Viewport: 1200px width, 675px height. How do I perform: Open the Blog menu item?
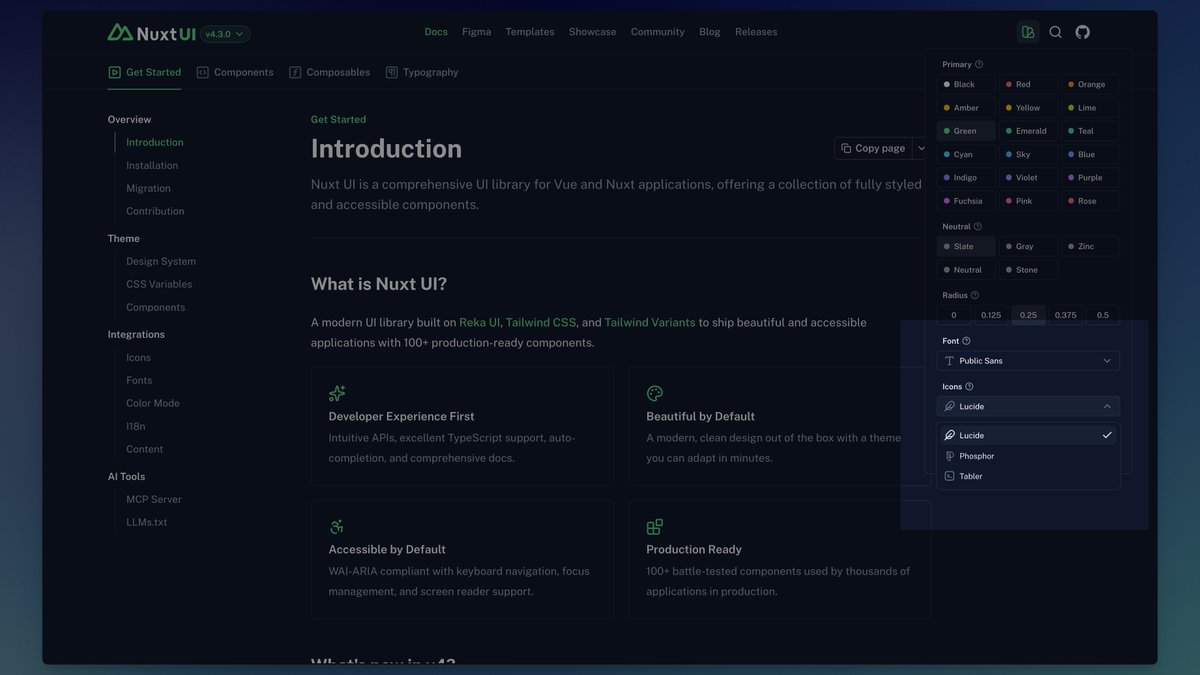[x=710, y=32]
